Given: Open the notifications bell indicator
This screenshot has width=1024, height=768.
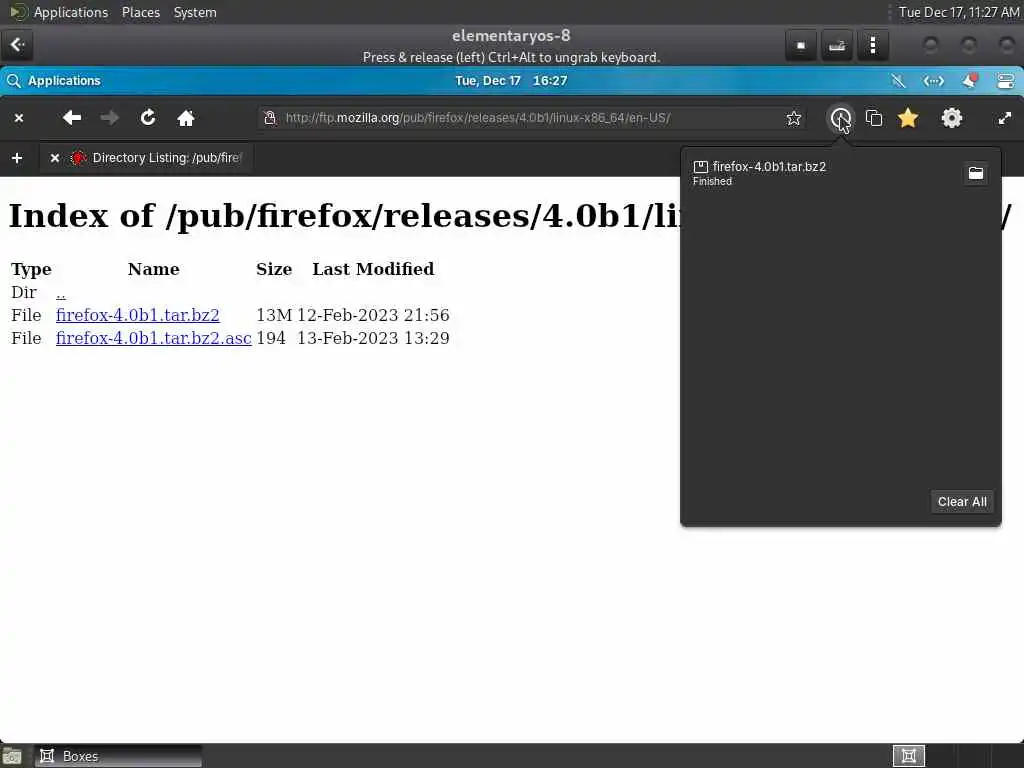Looking at the screenshot, I should [x=970, y=80].
